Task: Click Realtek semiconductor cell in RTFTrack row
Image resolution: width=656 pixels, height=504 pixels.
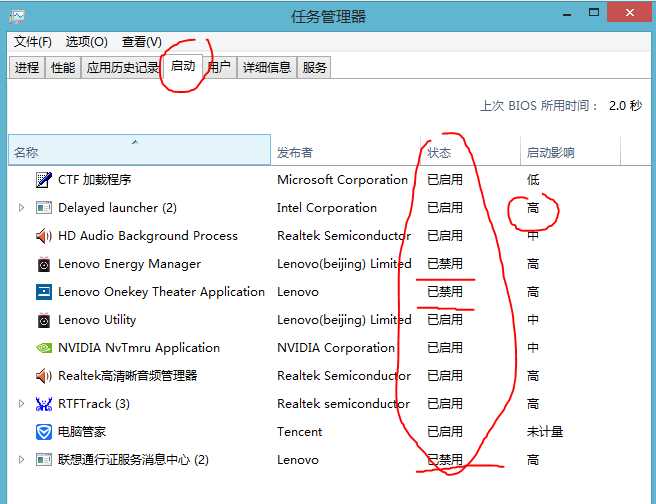Action: click(x=343, y=404)
